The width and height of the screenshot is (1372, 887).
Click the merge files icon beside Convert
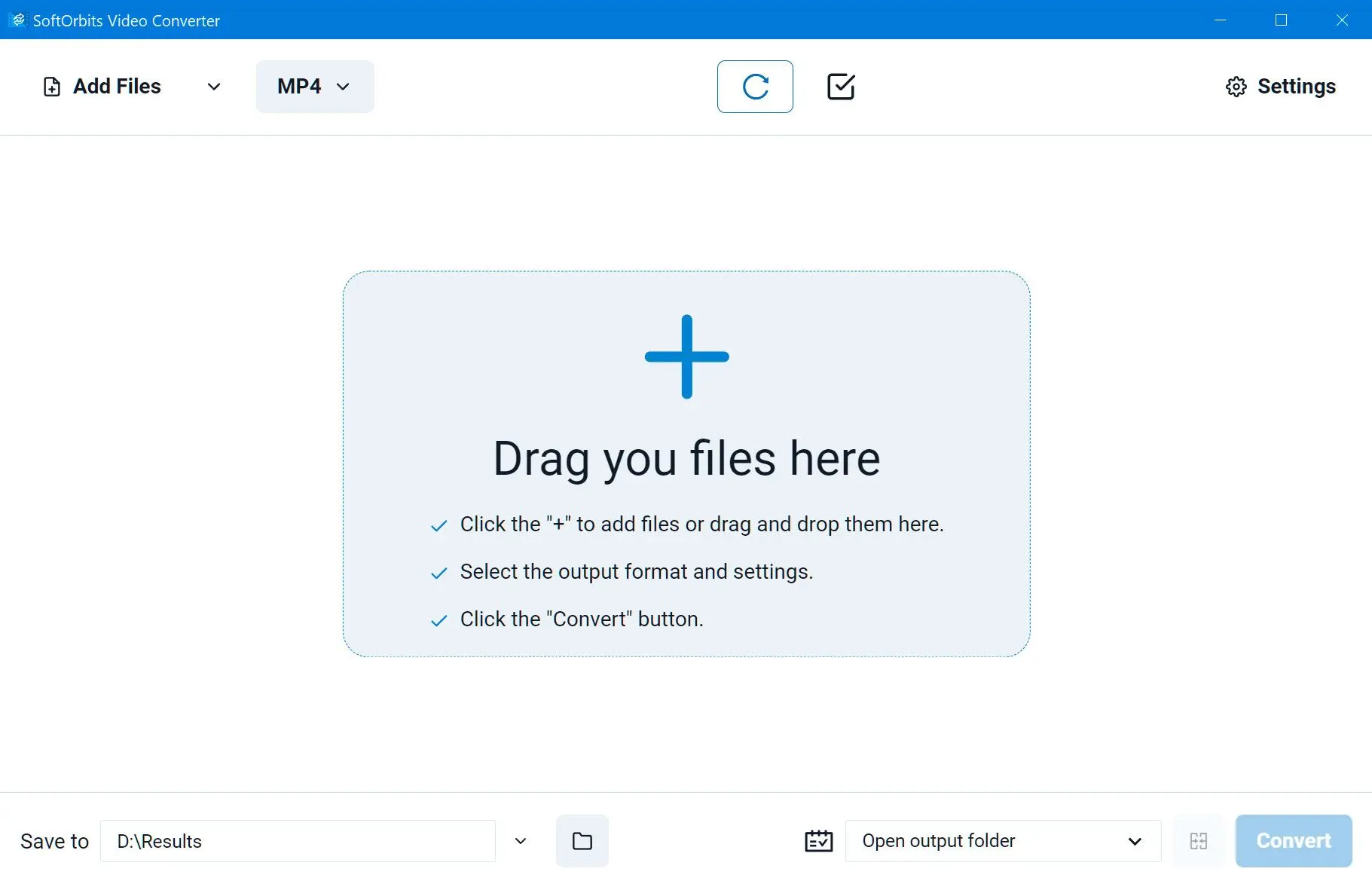[1199, 841]
